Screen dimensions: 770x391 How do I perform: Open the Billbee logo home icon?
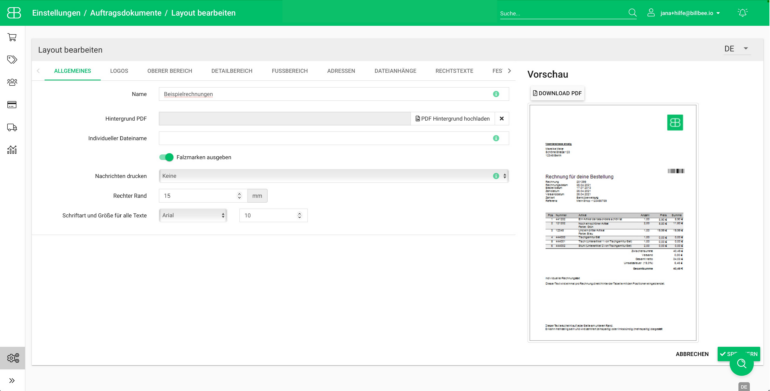click(x=14, y=13)
